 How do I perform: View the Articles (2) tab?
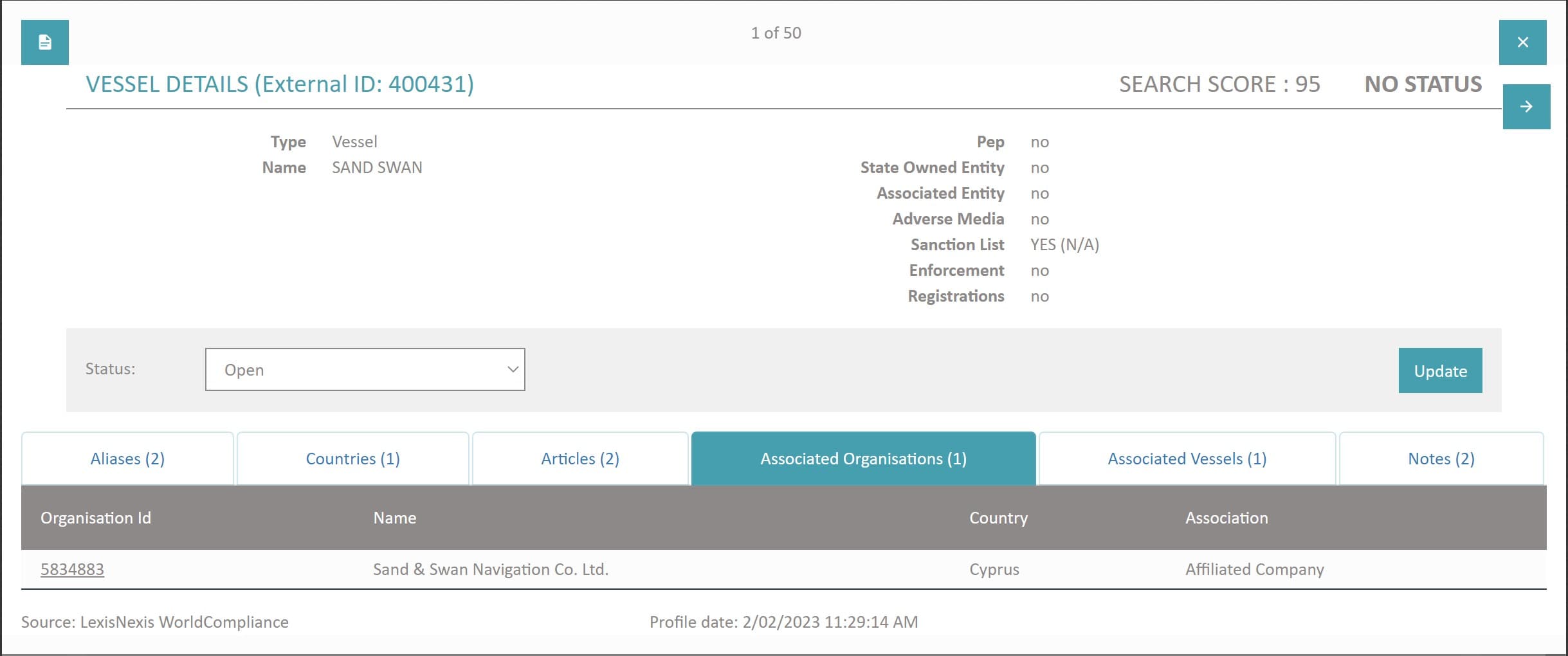[x=580, y=459]
